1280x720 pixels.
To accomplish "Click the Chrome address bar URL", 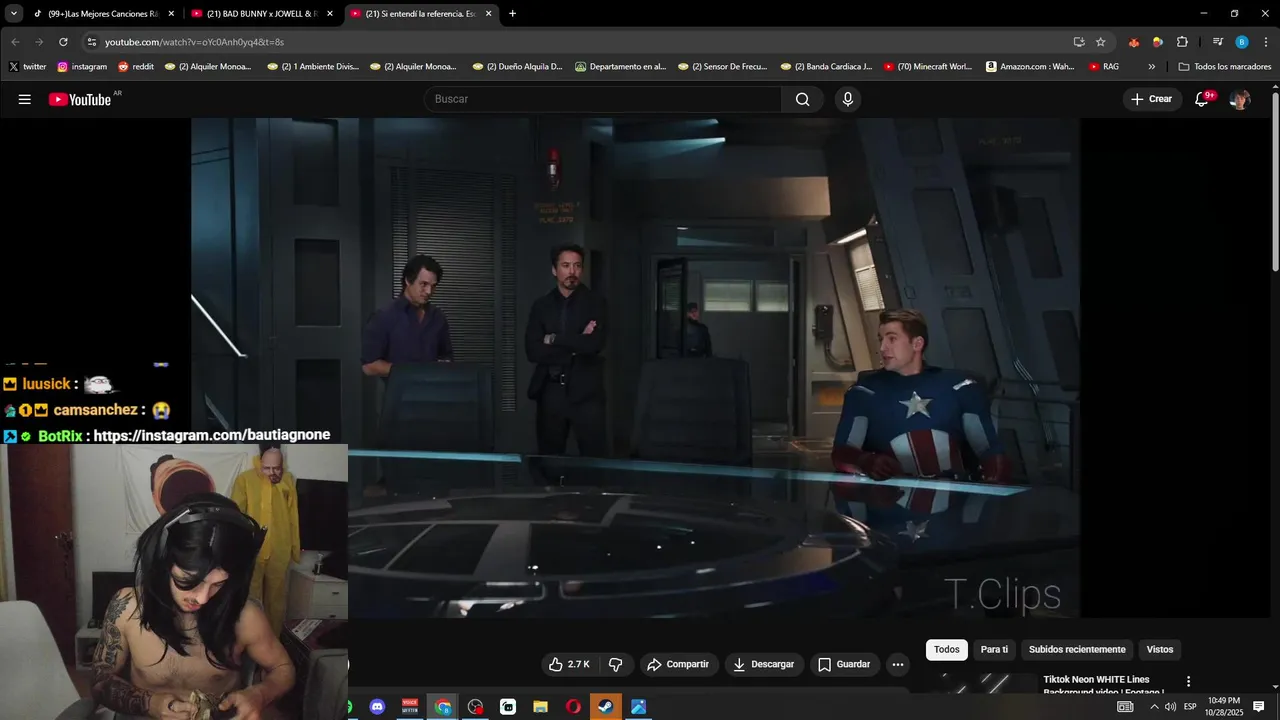I will (195, 42).
